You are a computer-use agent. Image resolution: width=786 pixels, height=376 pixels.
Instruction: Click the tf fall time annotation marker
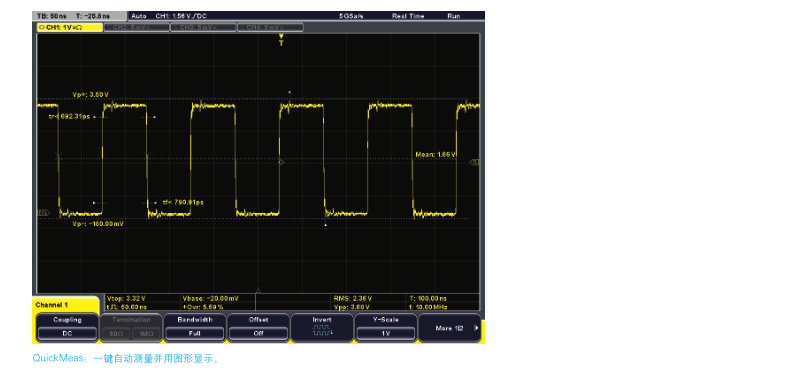[x=183, y=202]
